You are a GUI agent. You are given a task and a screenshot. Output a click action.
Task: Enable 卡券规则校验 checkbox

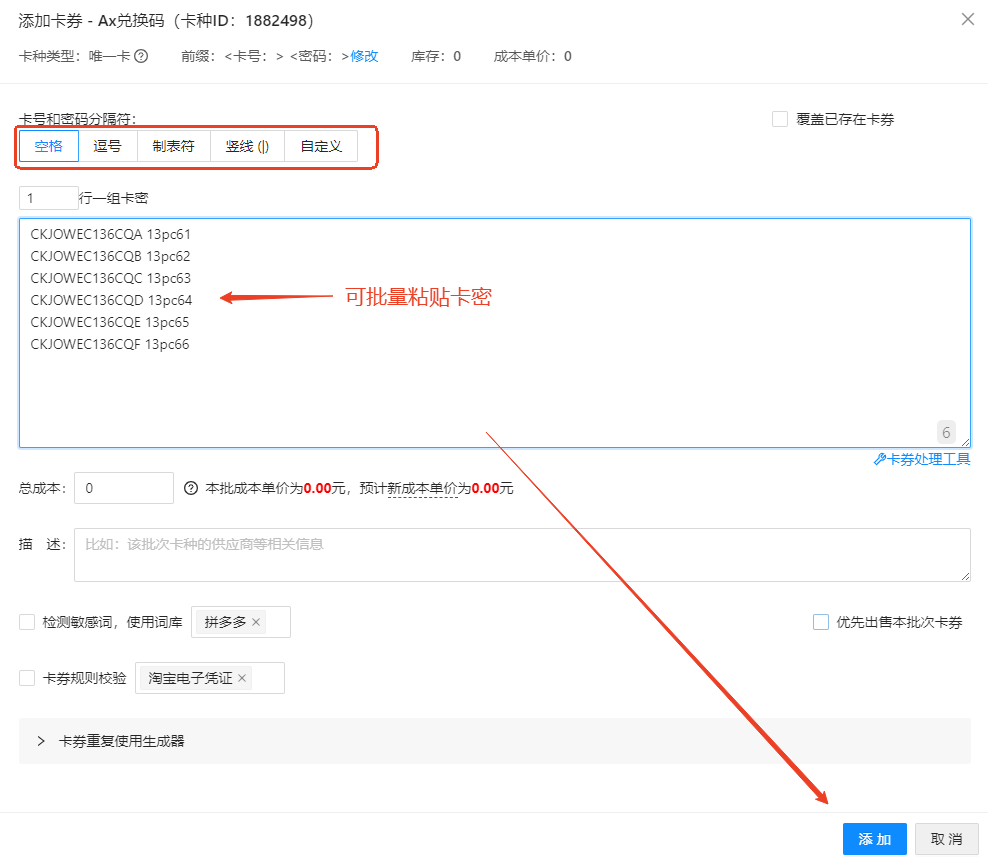(x=27, y=678)
